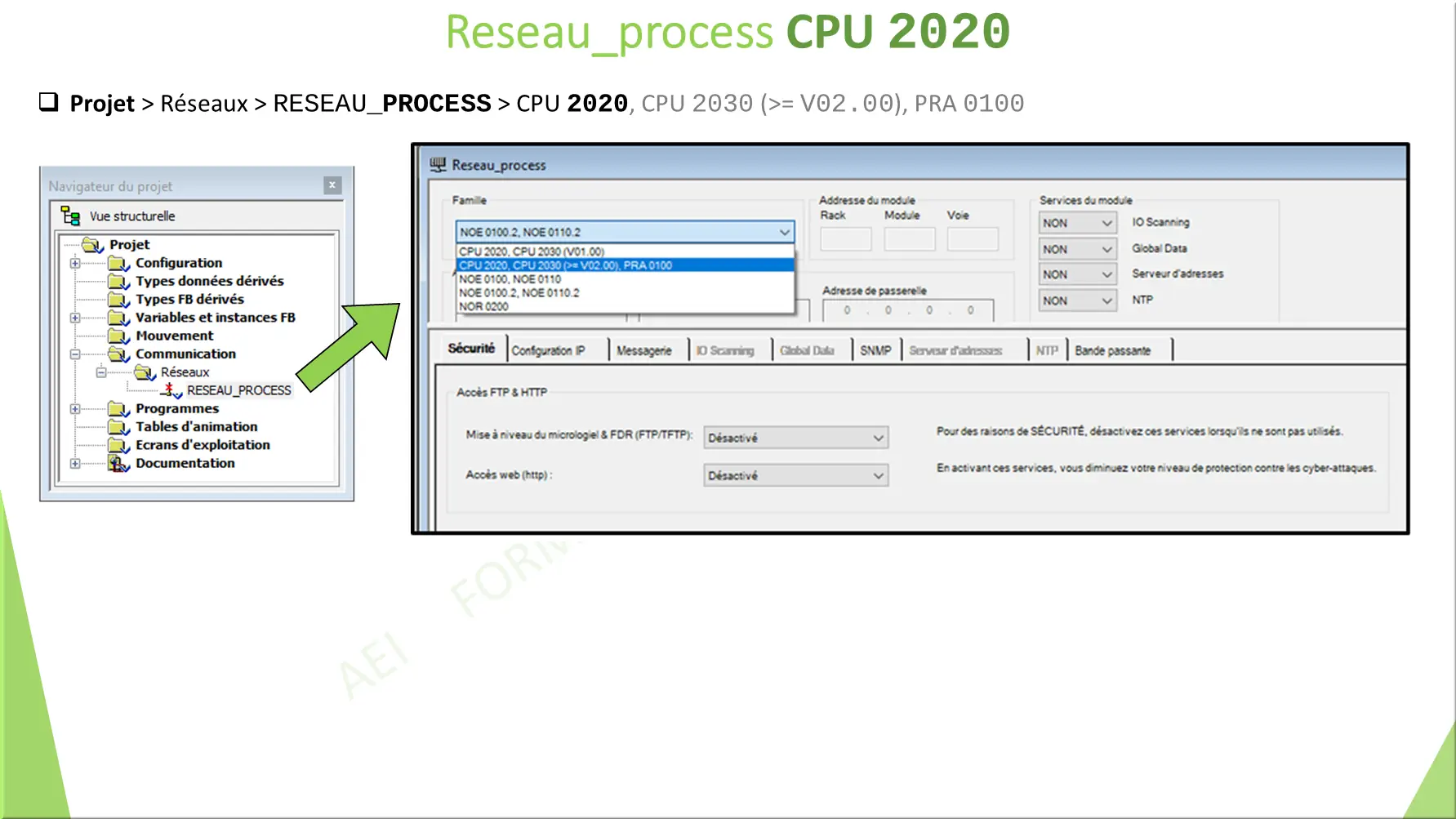Click the Mouvement folder icon
This screenshot has height=819, width=1456.
[x=118, y=336]
